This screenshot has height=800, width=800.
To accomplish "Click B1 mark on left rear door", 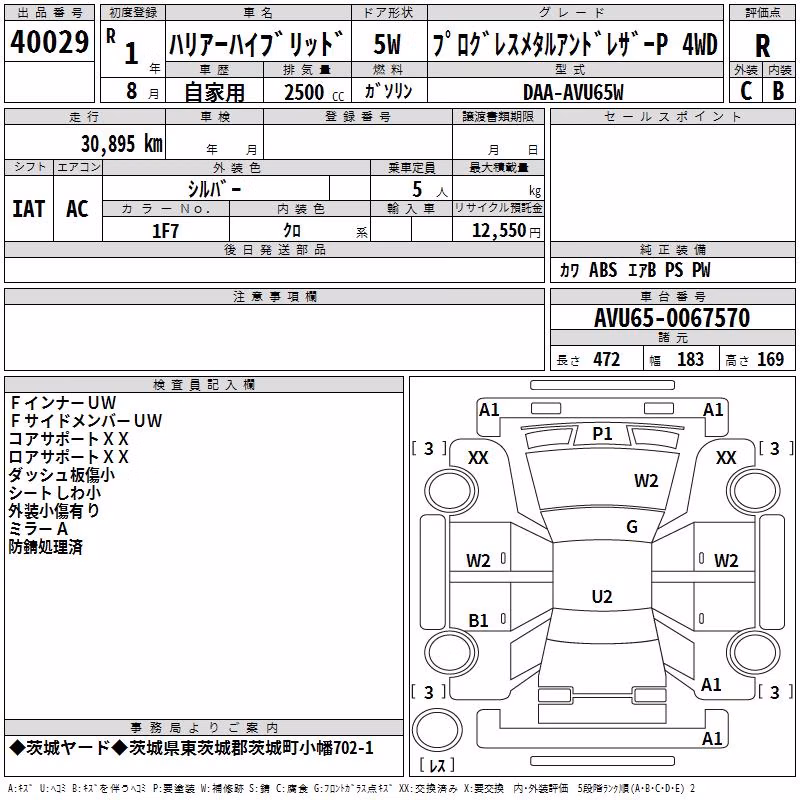I will point(478,621).
